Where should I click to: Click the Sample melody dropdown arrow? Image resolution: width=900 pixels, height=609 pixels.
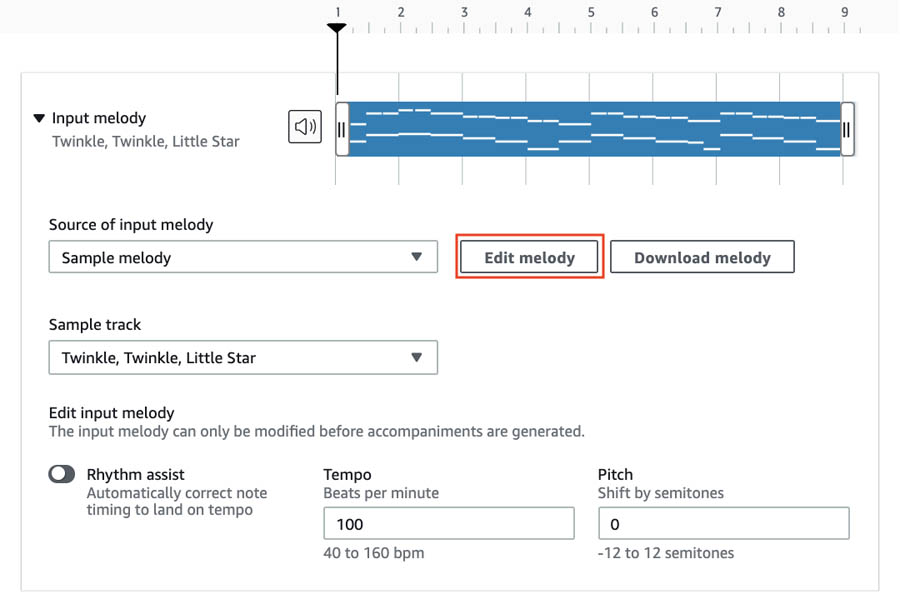click(x=417, y=257)
